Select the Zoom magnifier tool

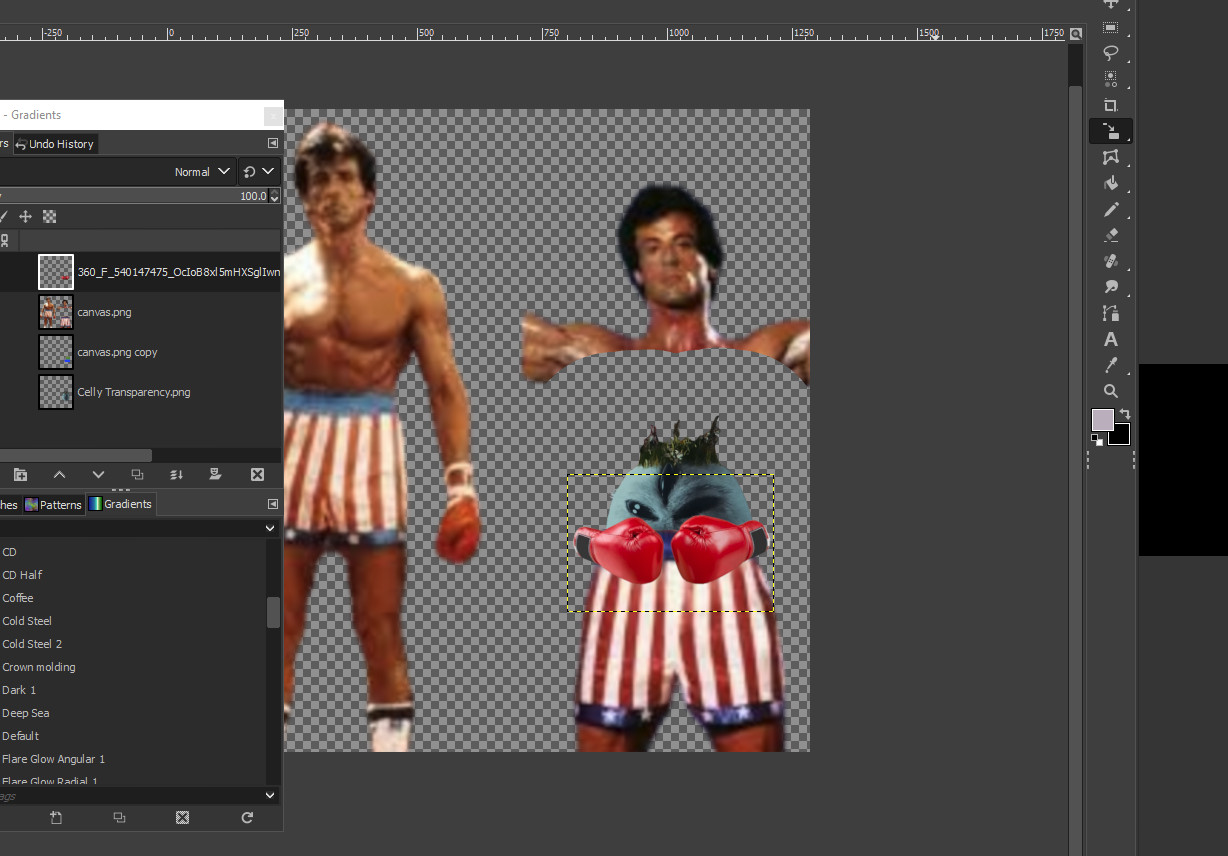[x=1110, y=391]
